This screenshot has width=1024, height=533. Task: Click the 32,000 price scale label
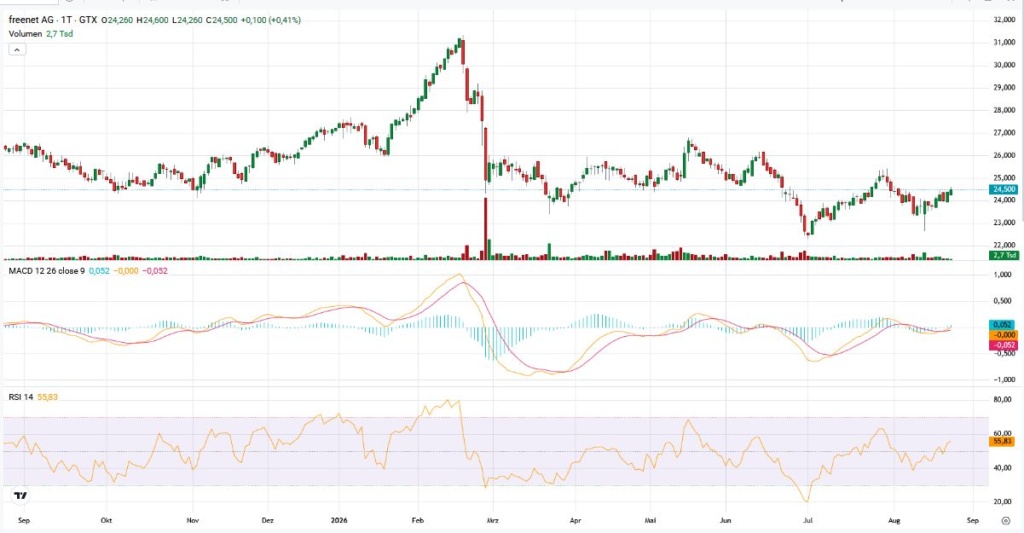click(1004, 20)
